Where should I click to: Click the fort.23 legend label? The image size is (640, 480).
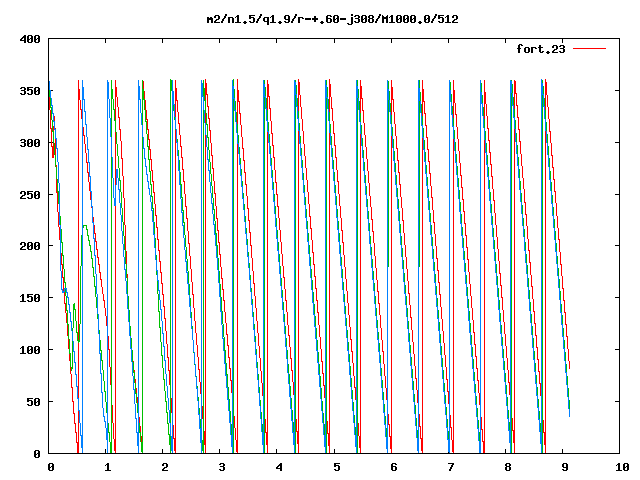point(541,49)
